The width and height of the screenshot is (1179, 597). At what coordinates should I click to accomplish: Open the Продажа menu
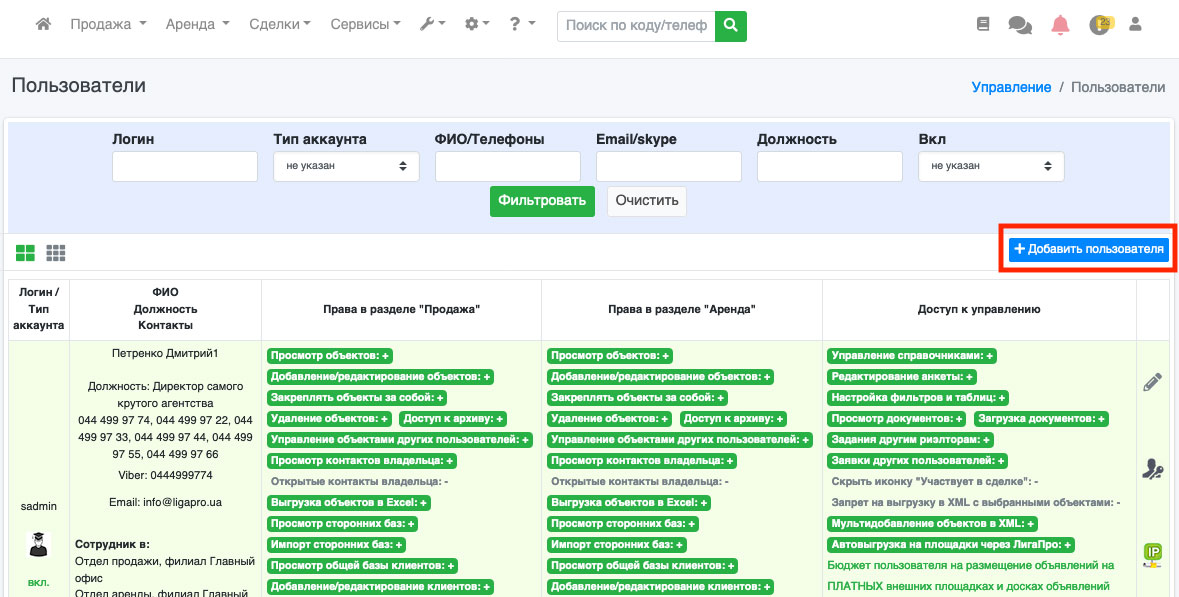click(x=108, y=25)
